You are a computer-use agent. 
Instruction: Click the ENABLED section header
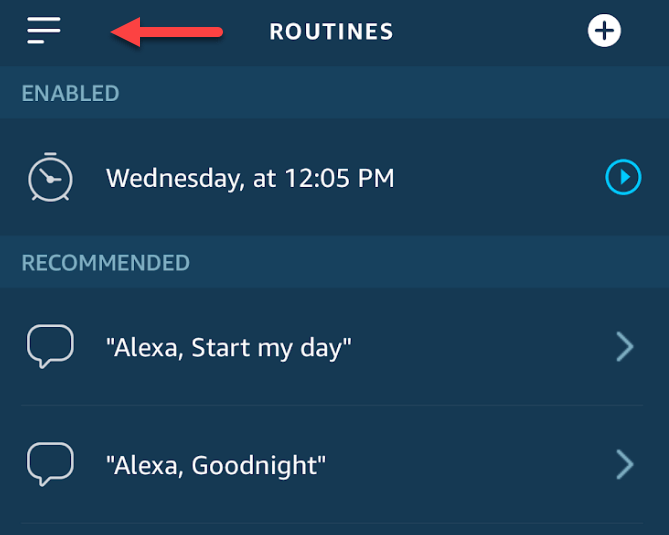coord(70,93)
